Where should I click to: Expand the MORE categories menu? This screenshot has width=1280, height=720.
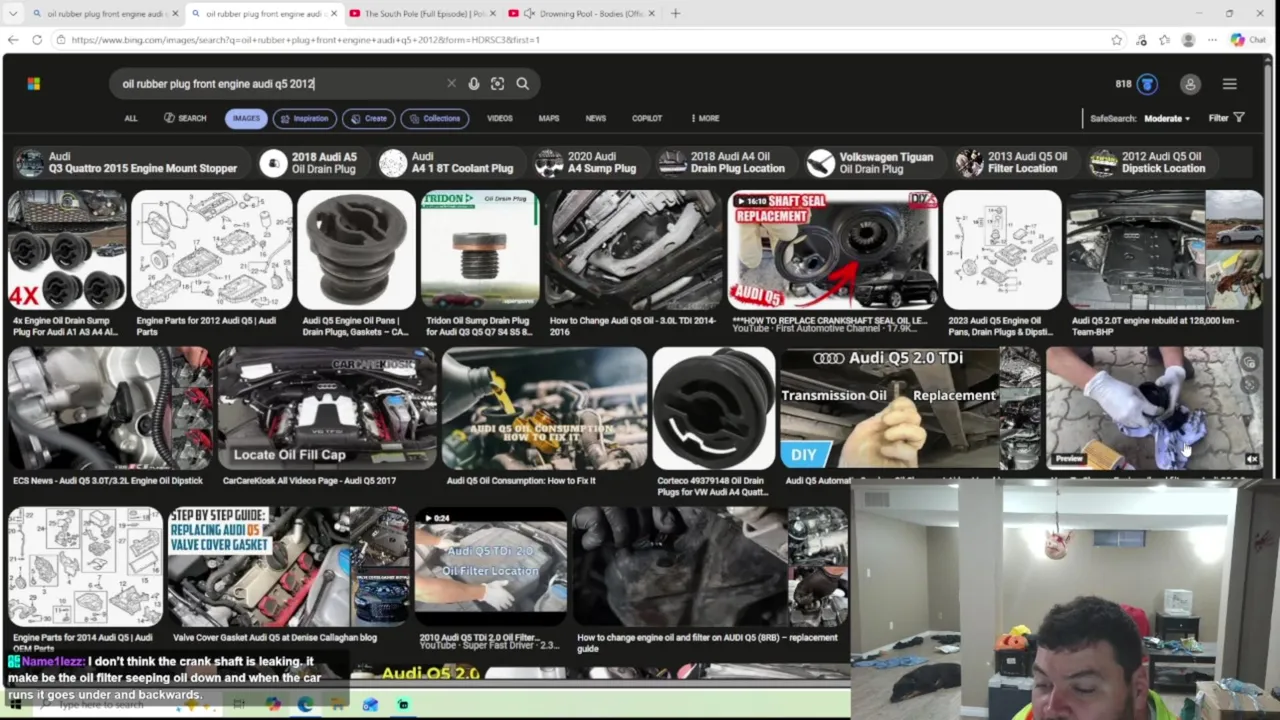click(705, 118)
